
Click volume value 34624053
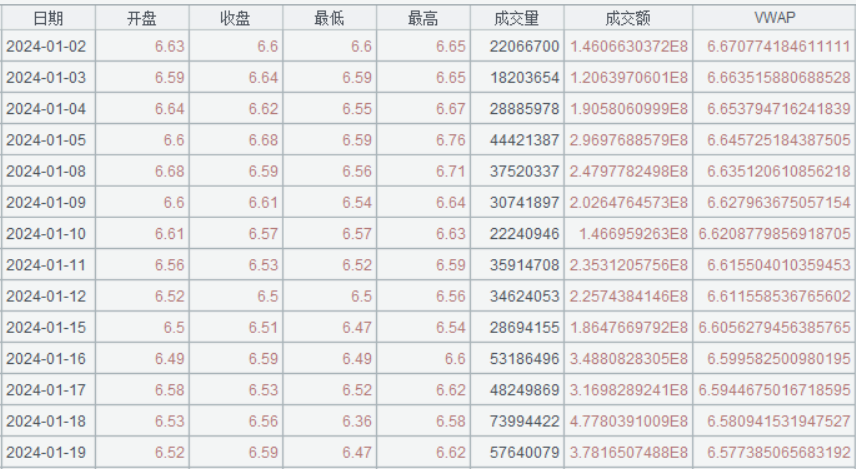(x=525, y=296)
